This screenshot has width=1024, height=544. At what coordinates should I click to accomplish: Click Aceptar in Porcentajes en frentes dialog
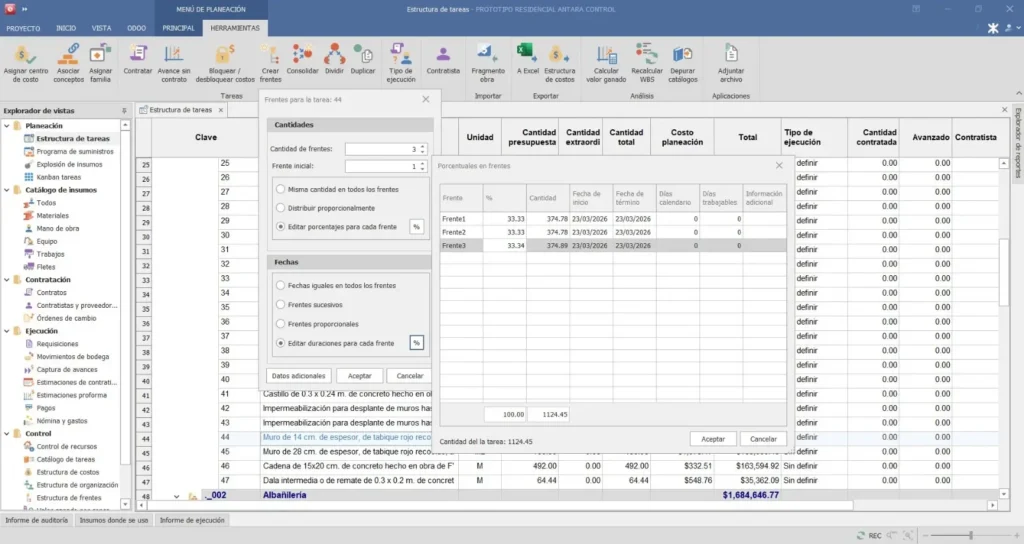pyautogui.click(x=712, y=439)
